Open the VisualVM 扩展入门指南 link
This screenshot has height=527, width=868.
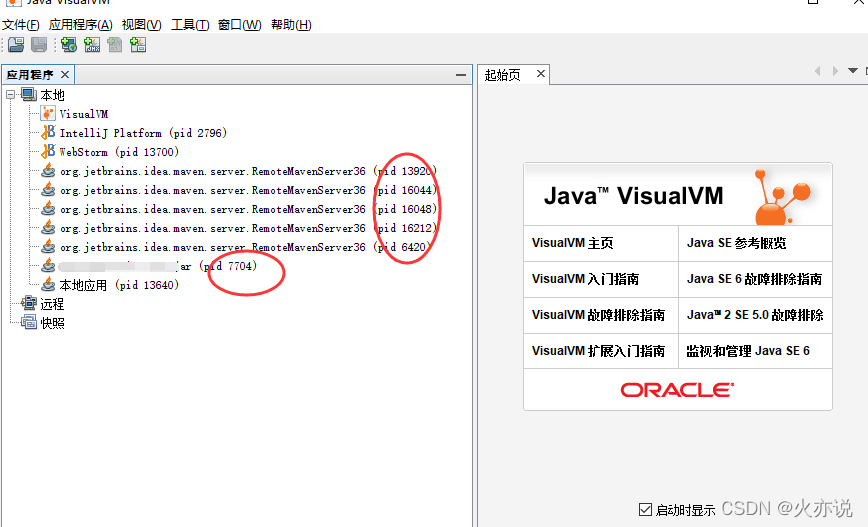tap(598, 351)
